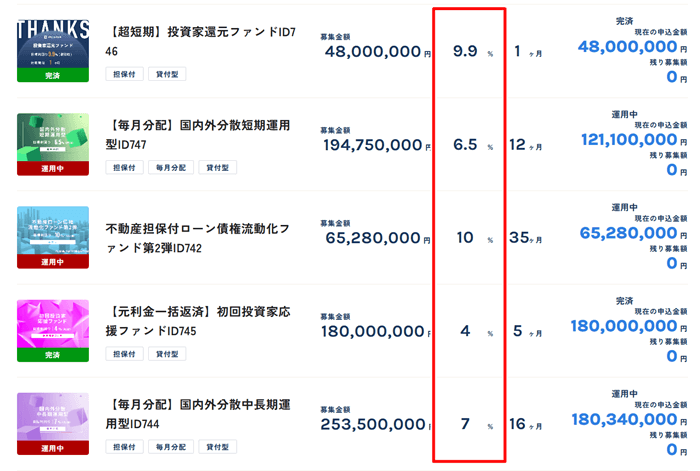Select the 貸付型 tag under fund ID747

217,168
